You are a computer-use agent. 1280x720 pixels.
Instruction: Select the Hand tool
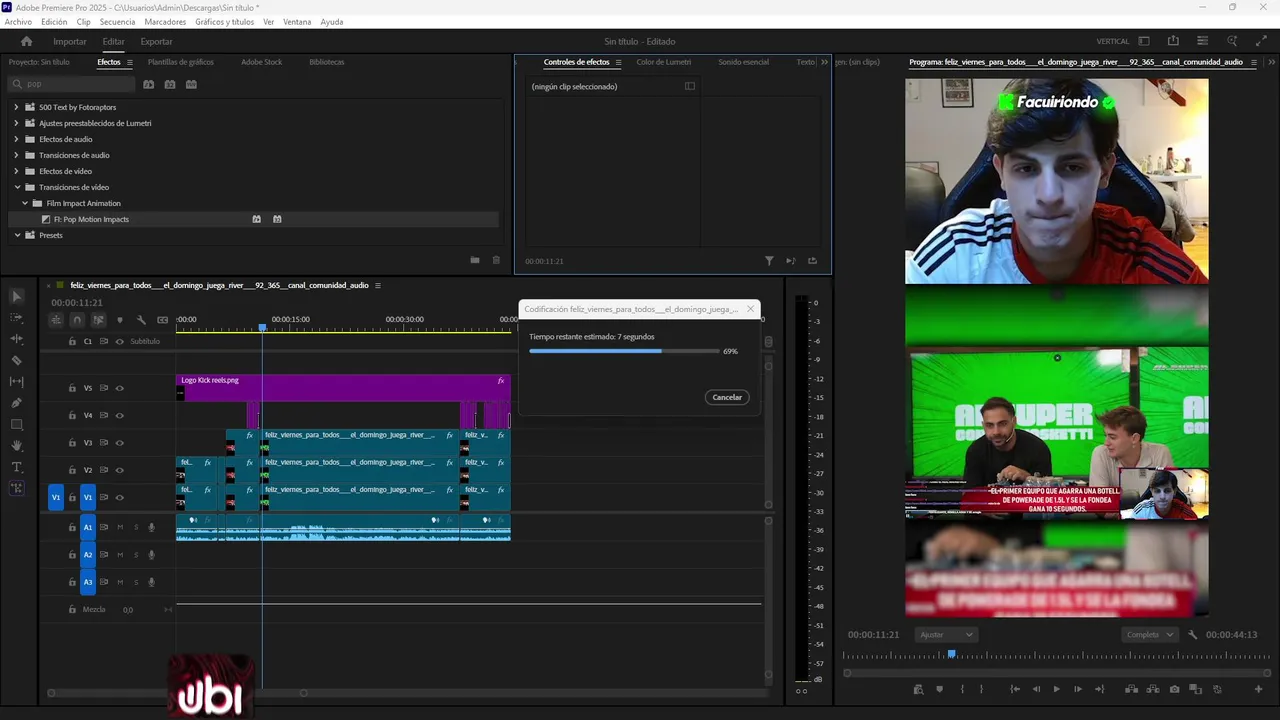(16, 446)
